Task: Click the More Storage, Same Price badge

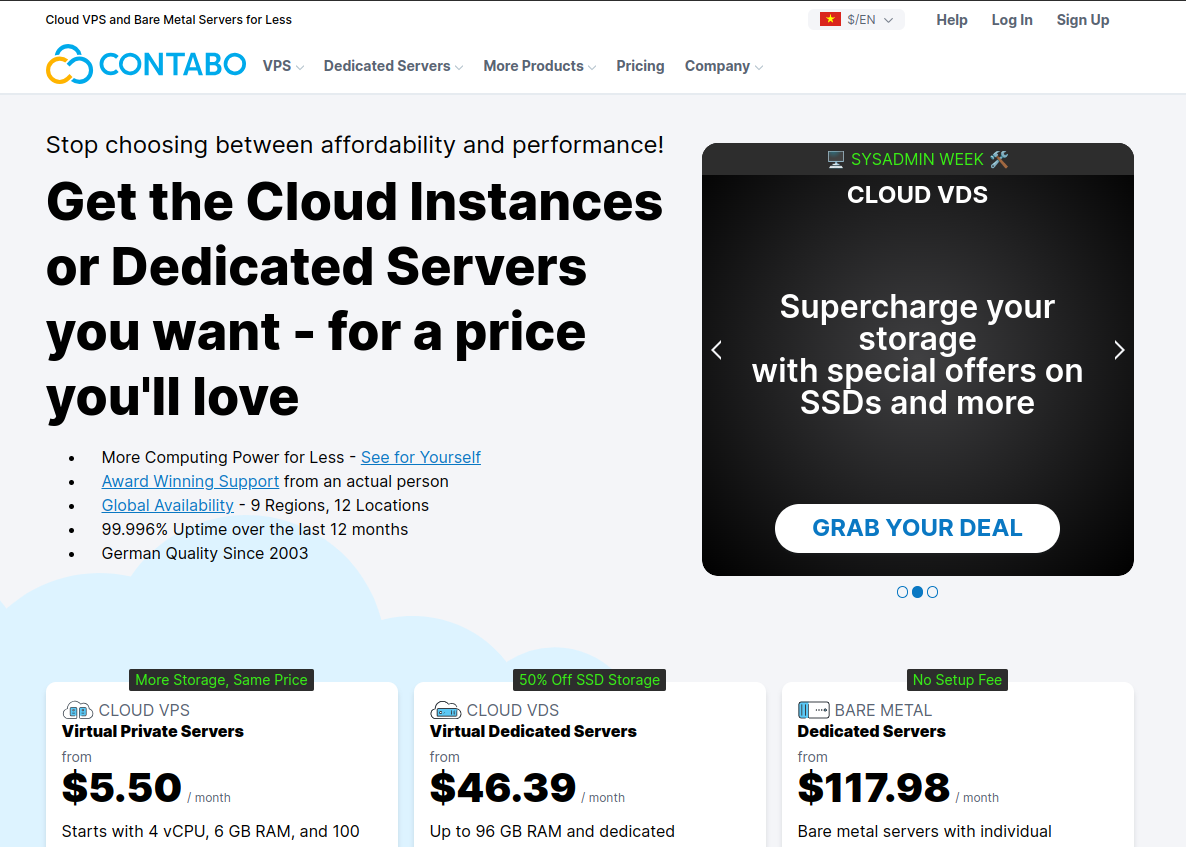Action: [x=221, y=680]
